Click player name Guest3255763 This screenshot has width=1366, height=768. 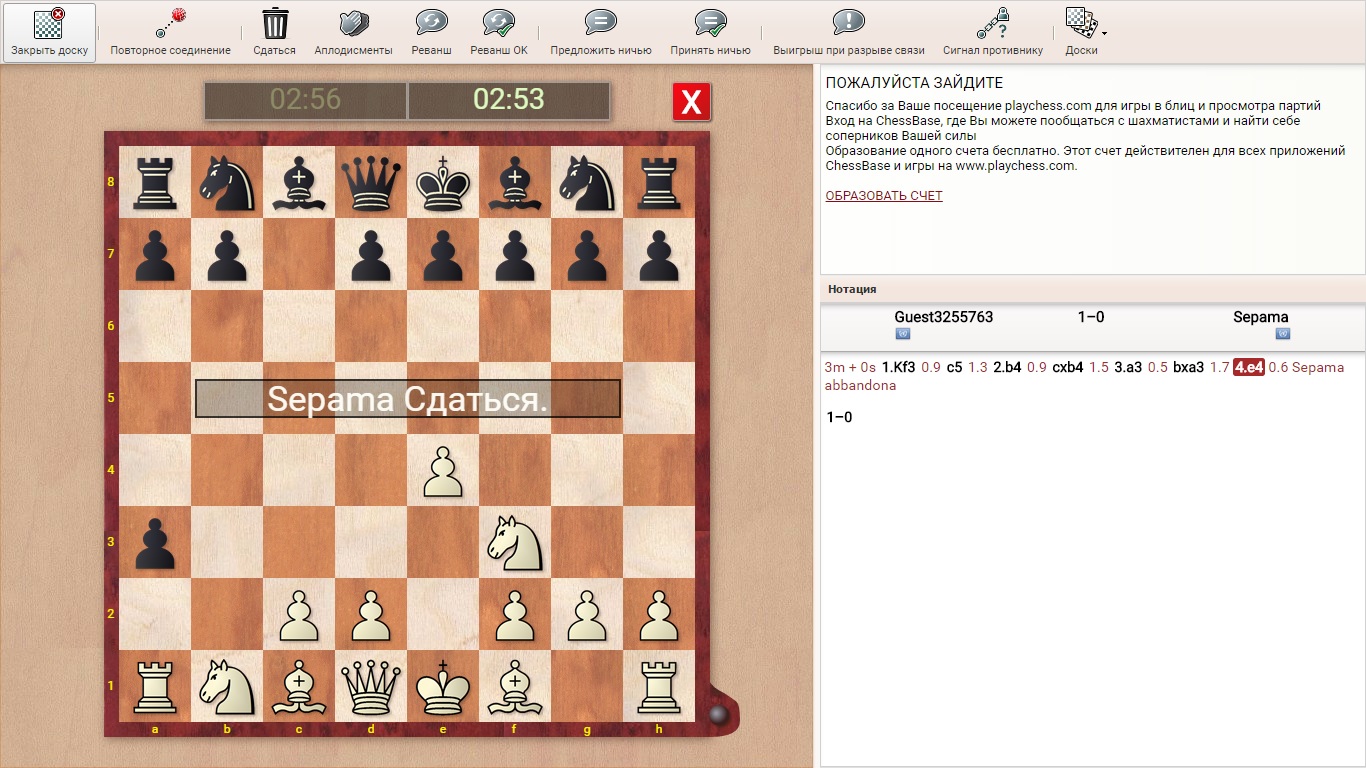click(943, 317)
